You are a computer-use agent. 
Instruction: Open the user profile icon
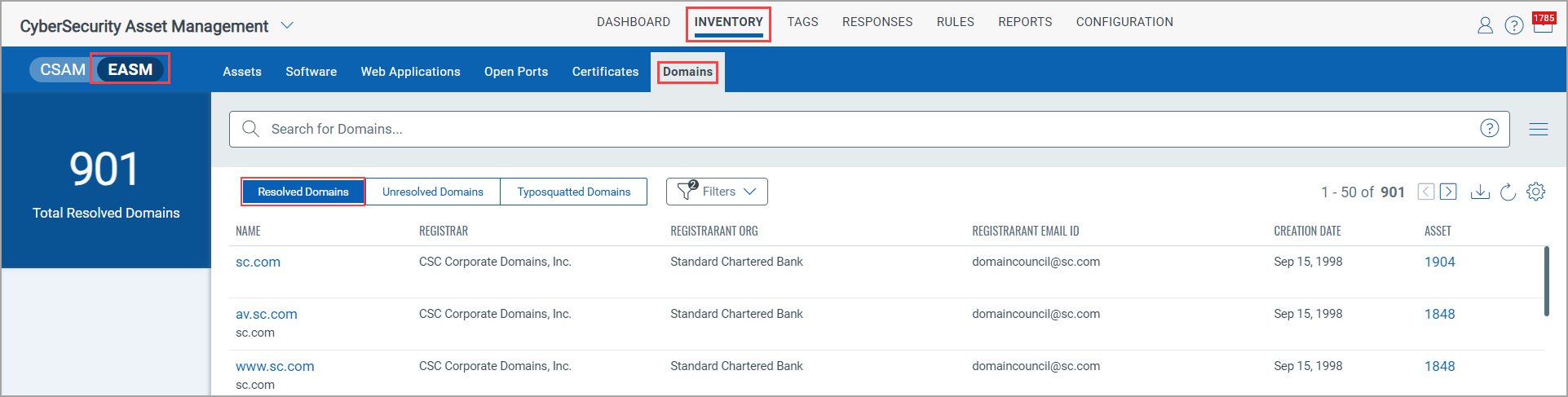[x=1485, y=25]
